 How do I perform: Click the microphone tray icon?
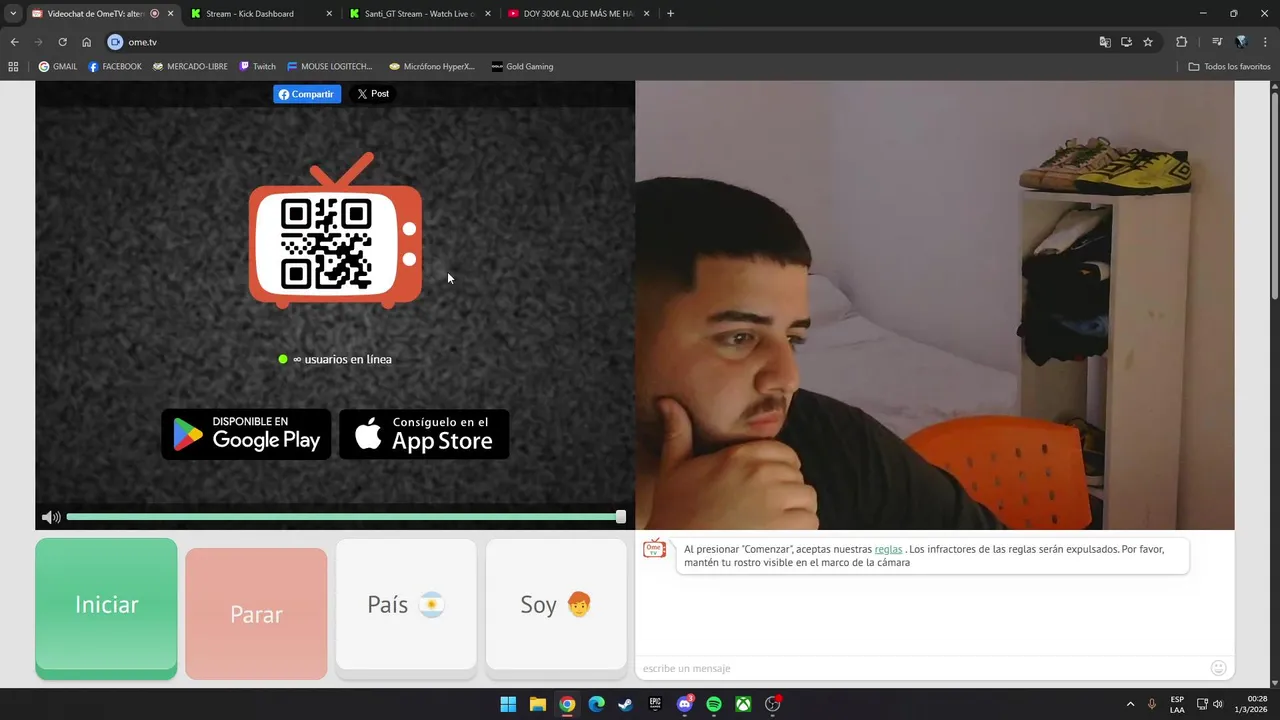coord(1152,704)
